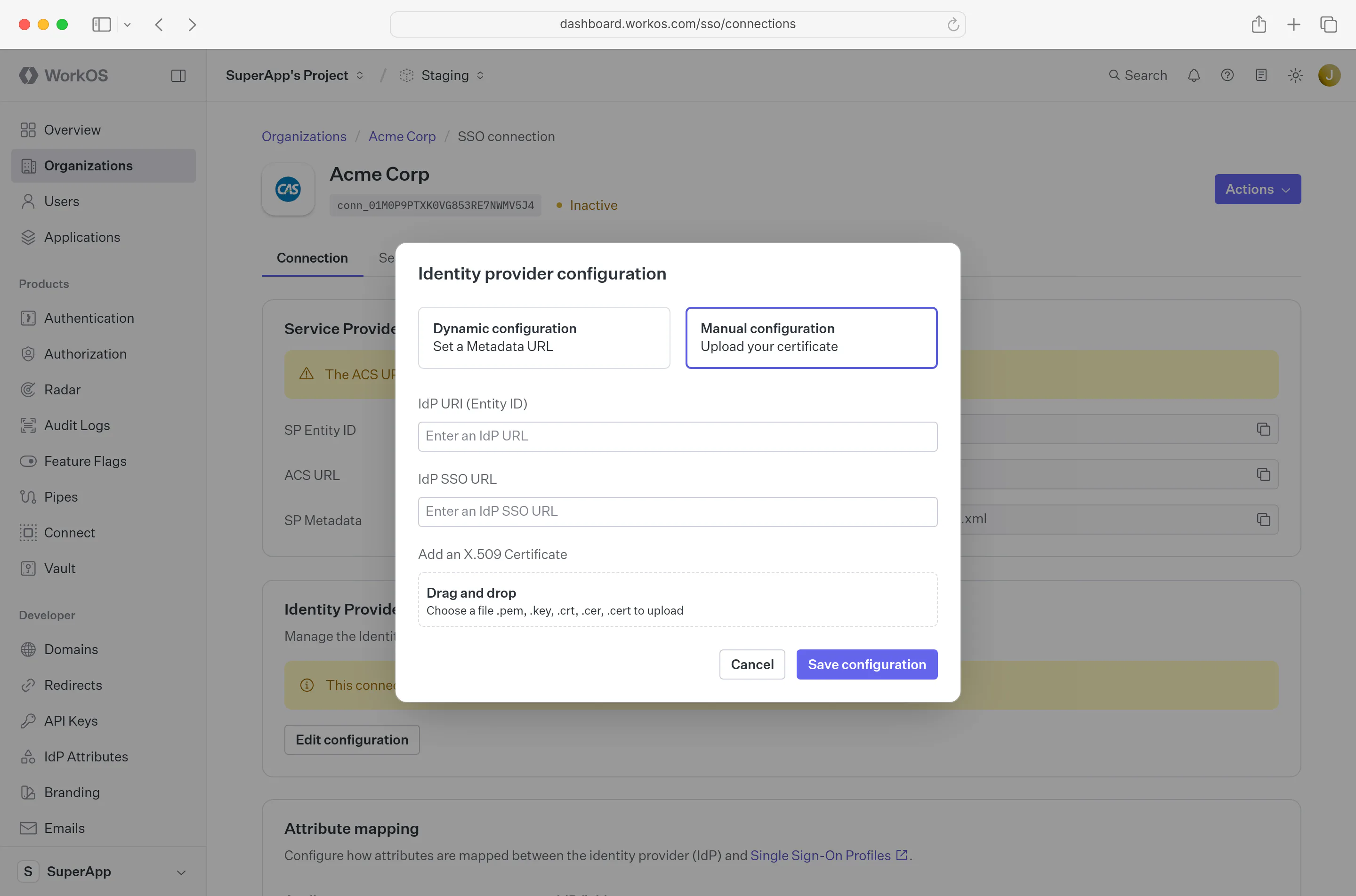Click the notifications bell icon
This screenshot has height=896, width=1356.
point(1194,75)
